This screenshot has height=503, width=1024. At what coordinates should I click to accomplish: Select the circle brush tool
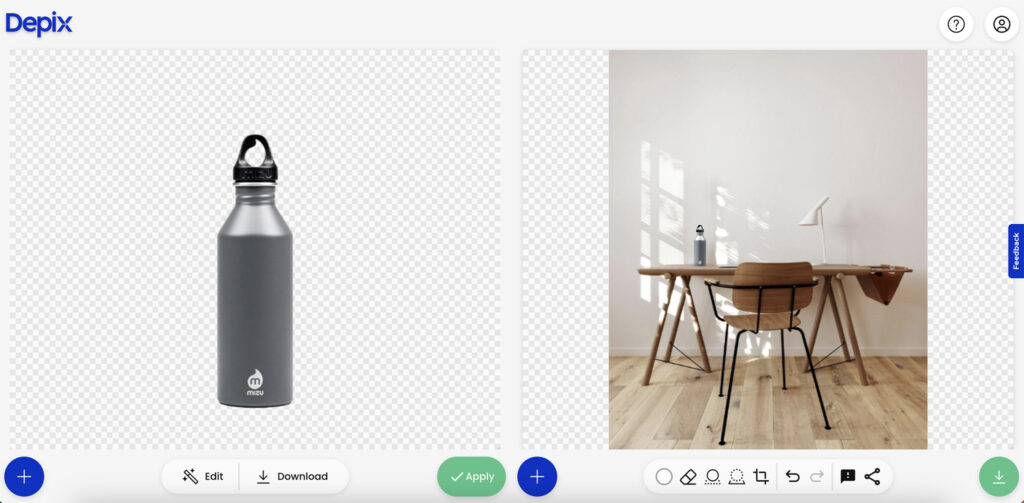point(664,476)
